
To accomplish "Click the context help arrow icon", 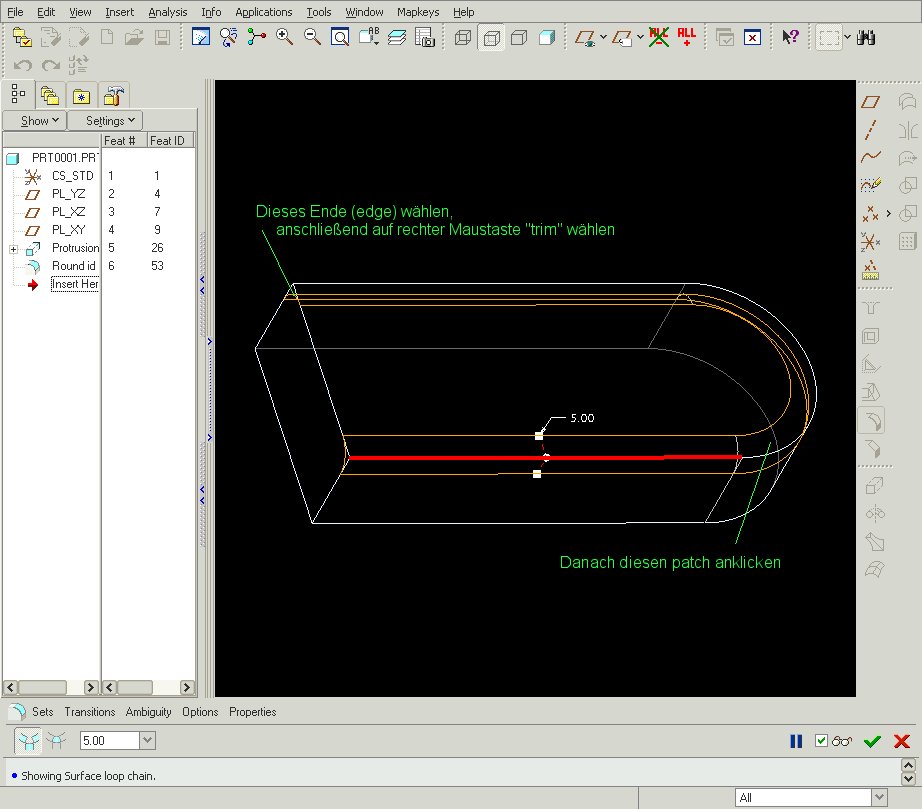I will click(790, 38).
